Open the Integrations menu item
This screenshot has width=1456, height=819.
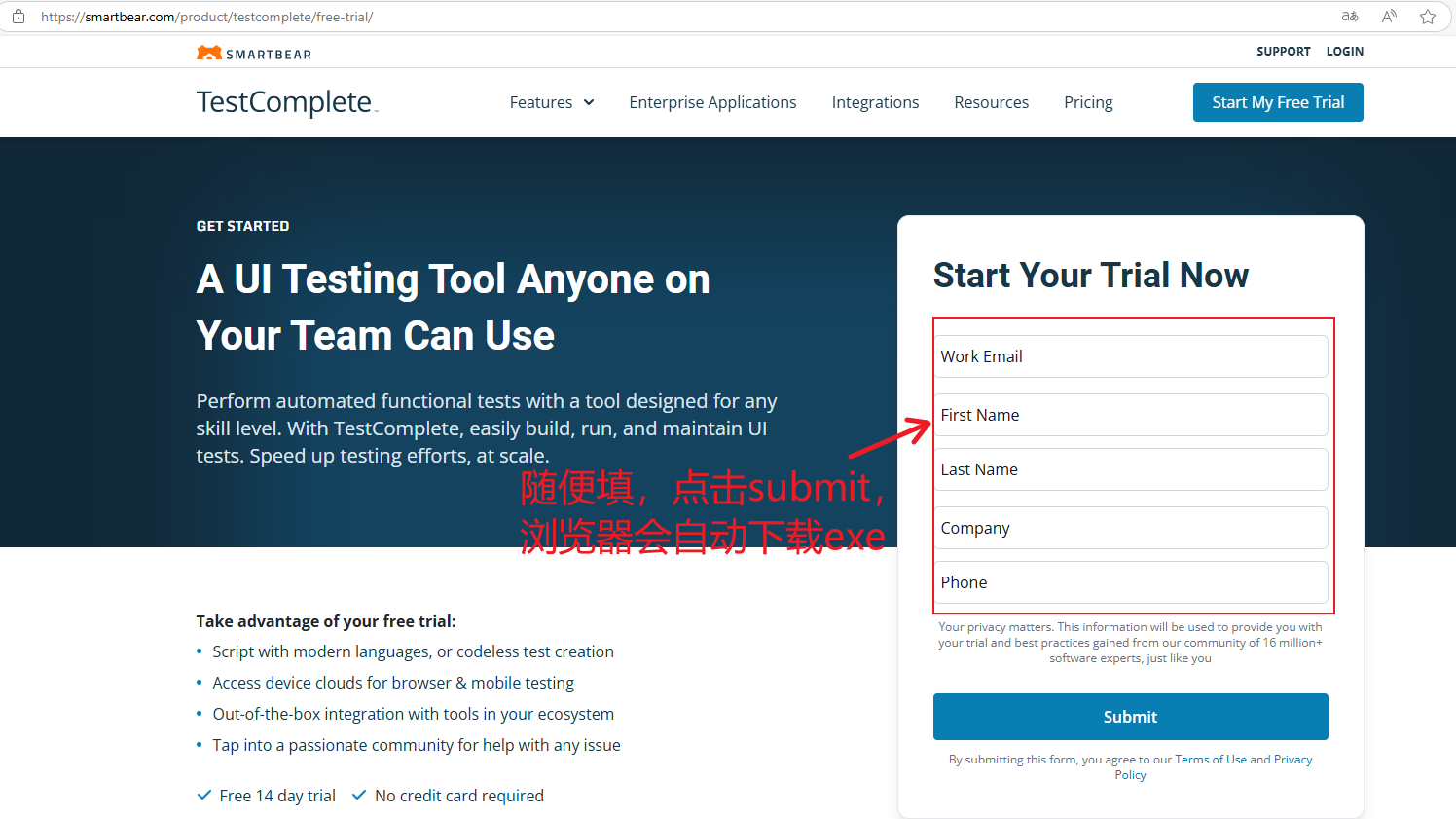click(875, 102)
